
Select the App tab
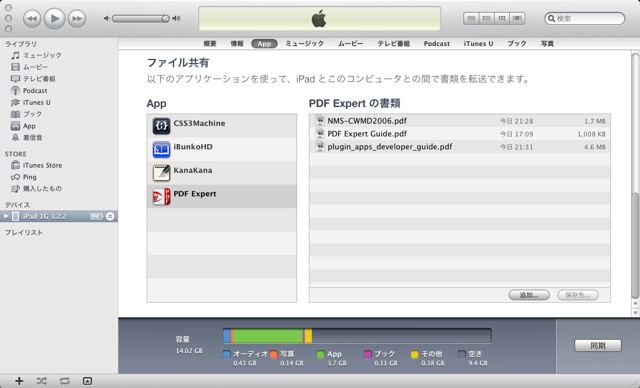[x=264, y=44]
